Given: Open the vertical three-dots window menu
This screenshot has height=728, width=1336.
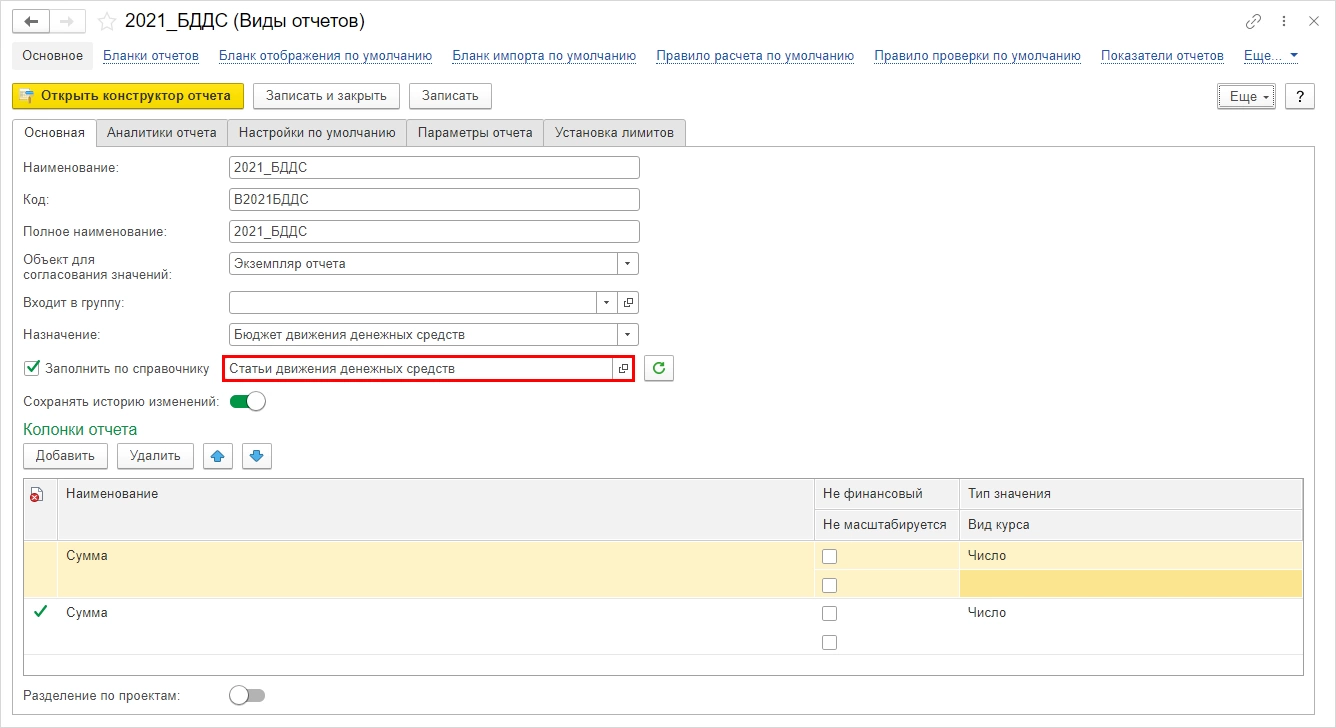Looking at the screenshot, I should point(1284,21).
